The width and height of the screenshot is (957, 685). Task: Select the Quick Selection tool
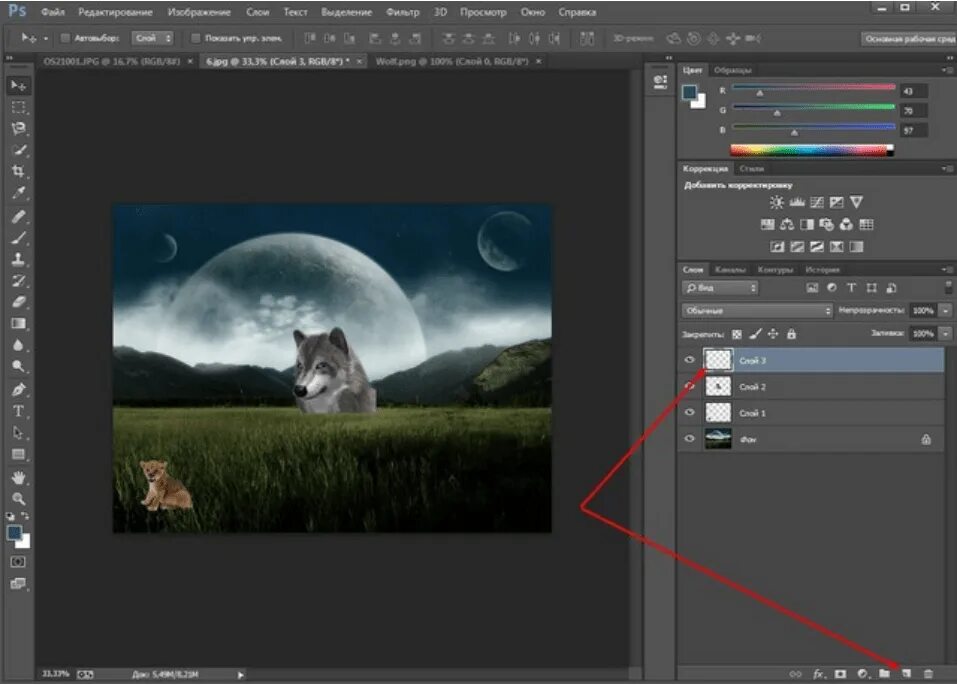click(18, 150)
